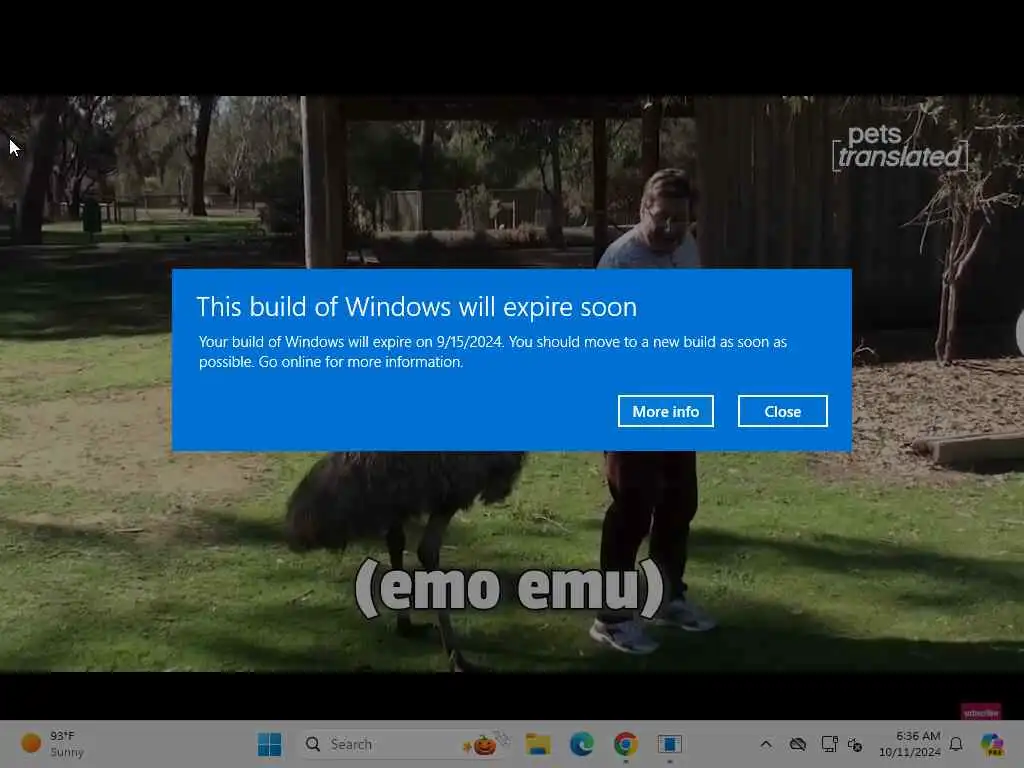The width and height of the screenshot is (1024, 768).
Task: Click the red subscribe badge
Action: point(981,712)
